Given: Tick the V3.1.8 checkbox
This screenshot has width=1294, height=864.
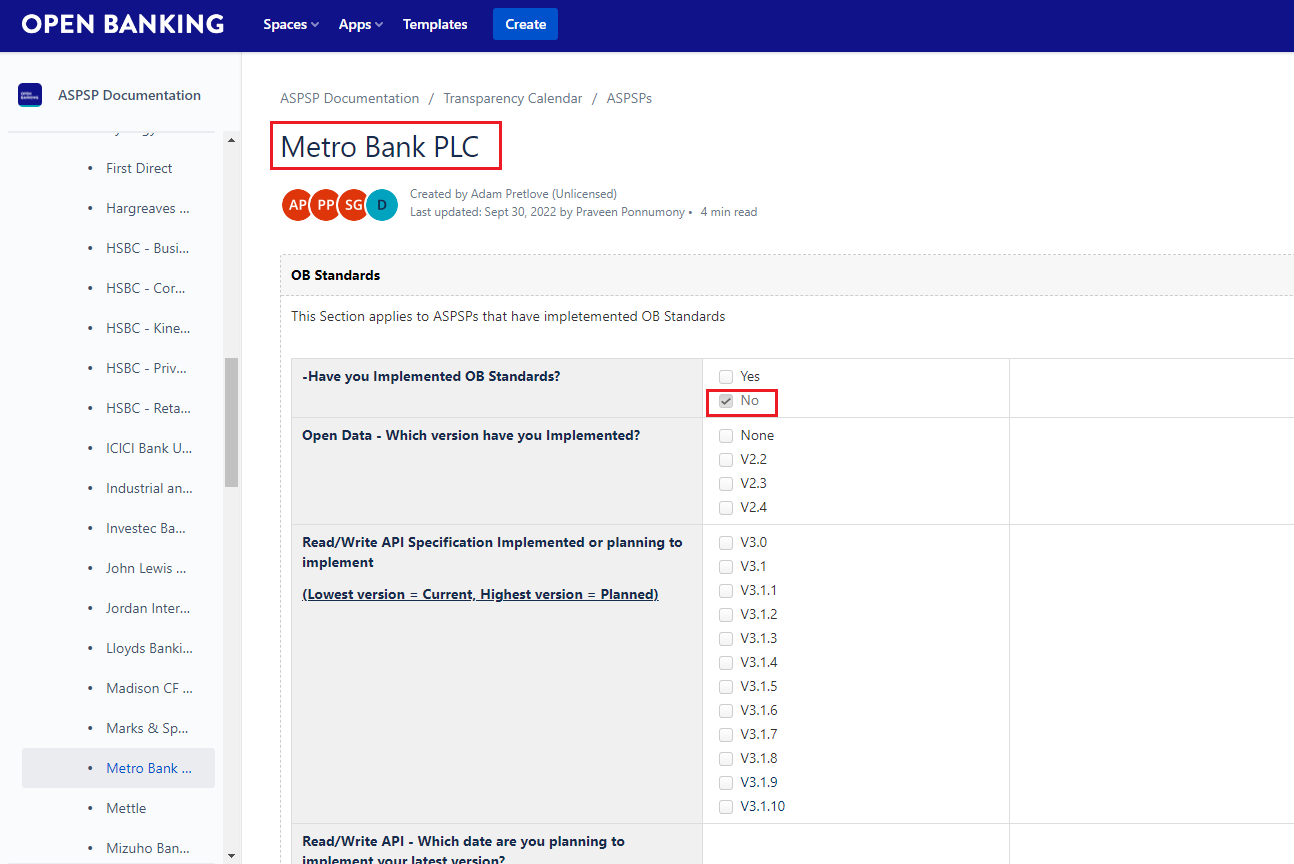Looking at the screenshot, I should click(x=726, y=759).
